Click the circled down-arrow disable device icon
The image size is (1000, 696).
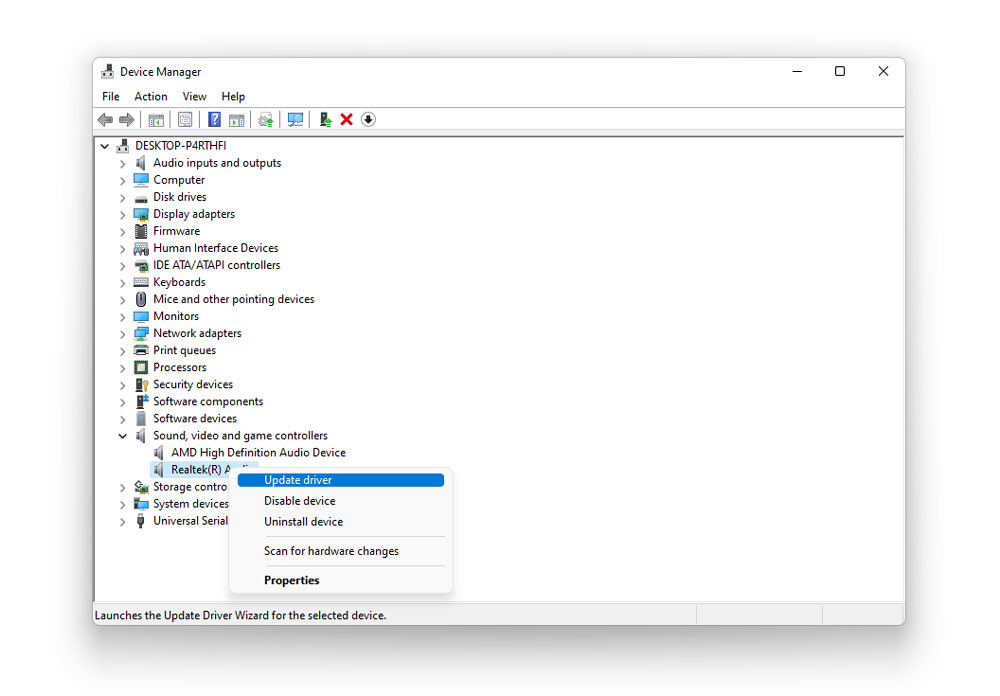[369, 119]
